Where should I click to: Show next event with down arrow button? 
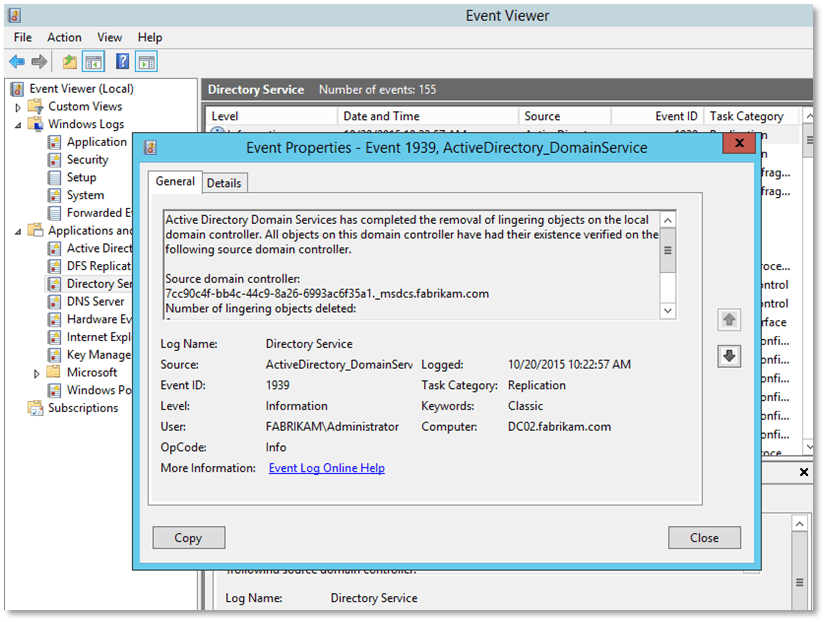pos(729,356)
